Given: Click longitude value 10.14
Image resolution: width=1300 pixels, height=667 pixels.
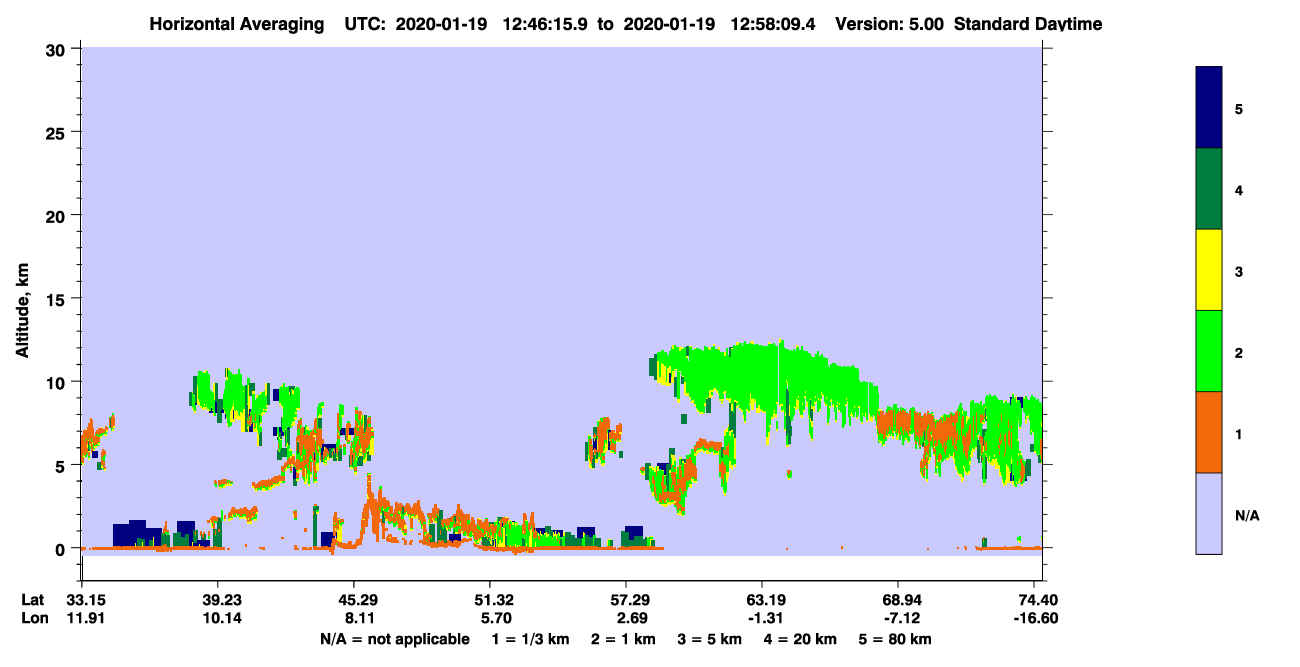Looking at the screenshot, I should 218,618.
